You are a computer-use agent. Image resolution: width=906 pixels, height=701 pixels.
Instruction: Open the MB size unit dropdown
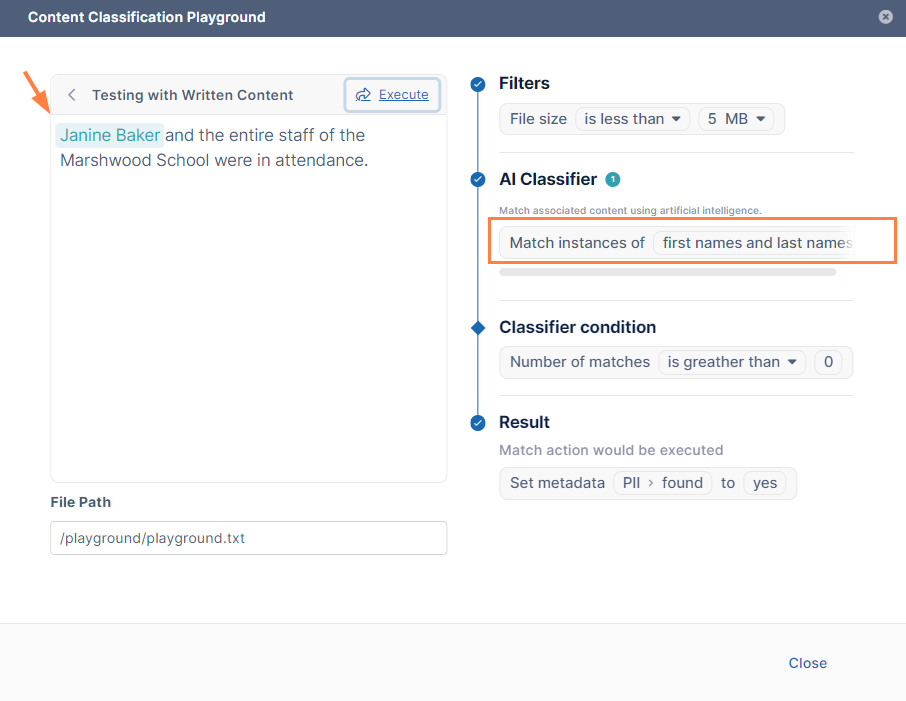point(741,119)
